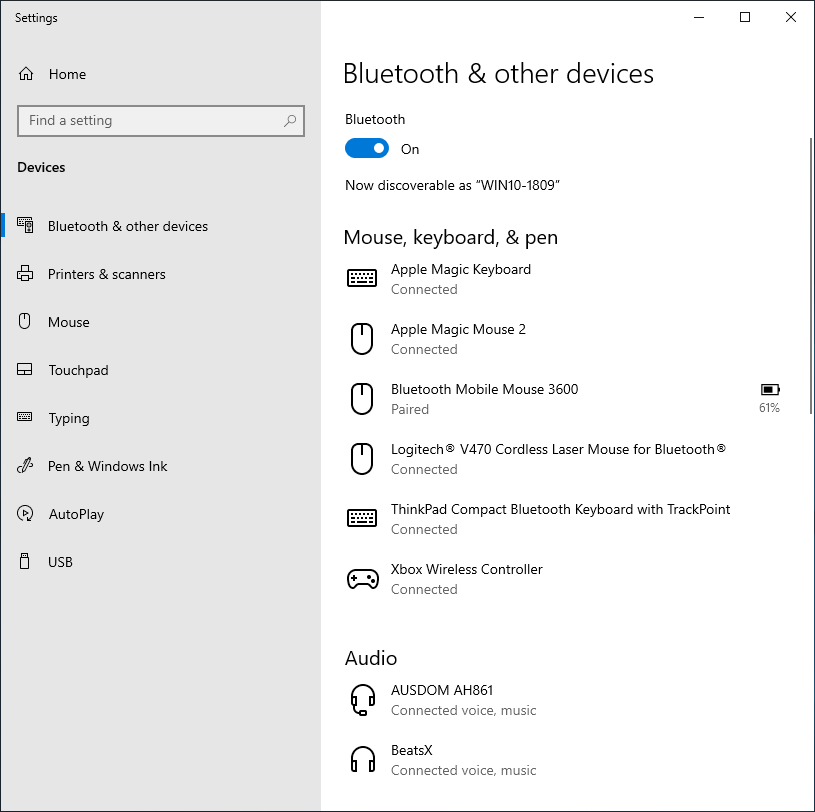This screenshot has height=812, width=815.
Task: Select the Xbox Wireless Controller name
Action: [466, 569]
